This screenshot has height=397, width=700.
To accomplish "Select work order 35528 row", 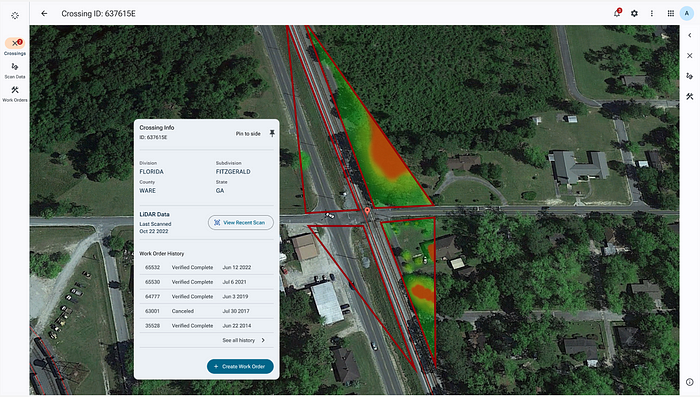I will 206,326.
